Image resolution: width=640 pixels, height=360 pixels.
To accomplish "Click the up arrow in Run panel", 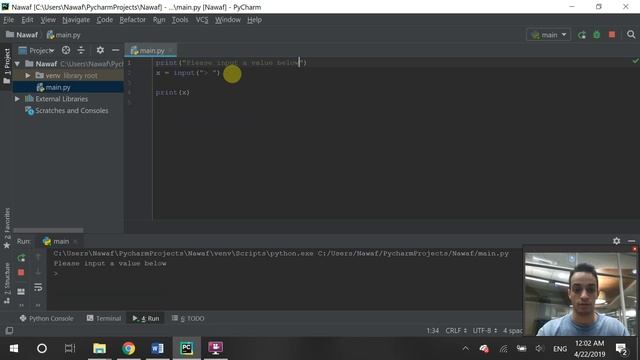I will click(x=38, y=257).
